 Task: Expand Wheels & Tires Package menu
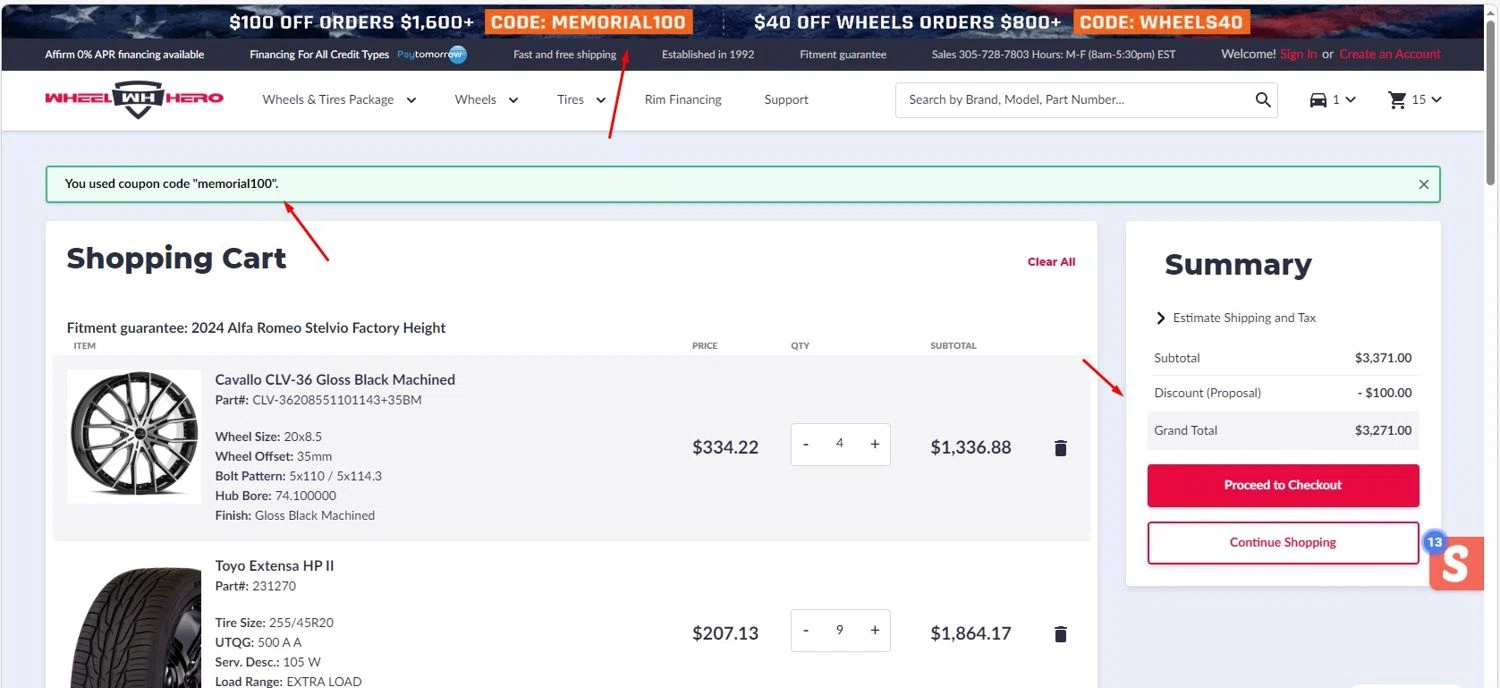(x=339, y=100)
